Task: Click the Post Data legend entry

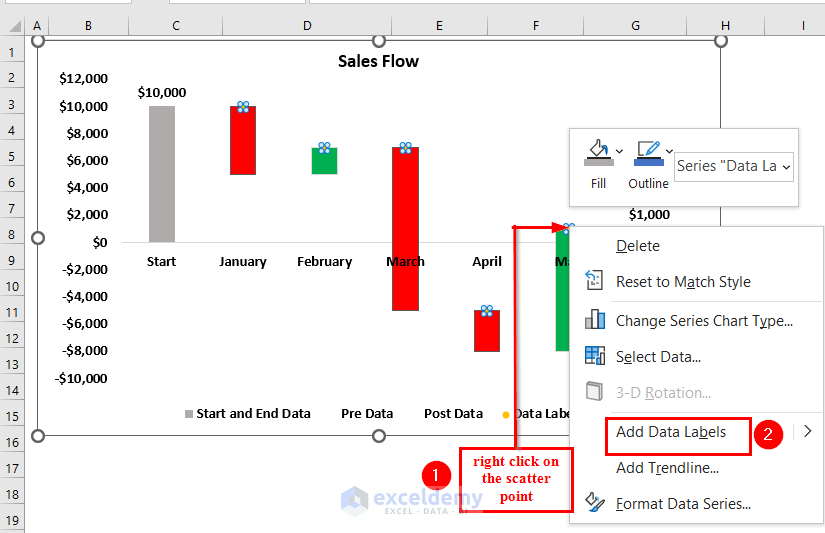Action: (453, 414)
